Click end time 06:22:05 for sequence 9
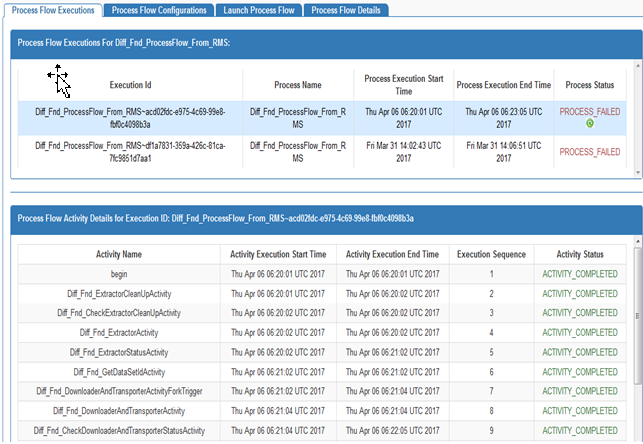The image size is (643, 444). coord(392,430)
